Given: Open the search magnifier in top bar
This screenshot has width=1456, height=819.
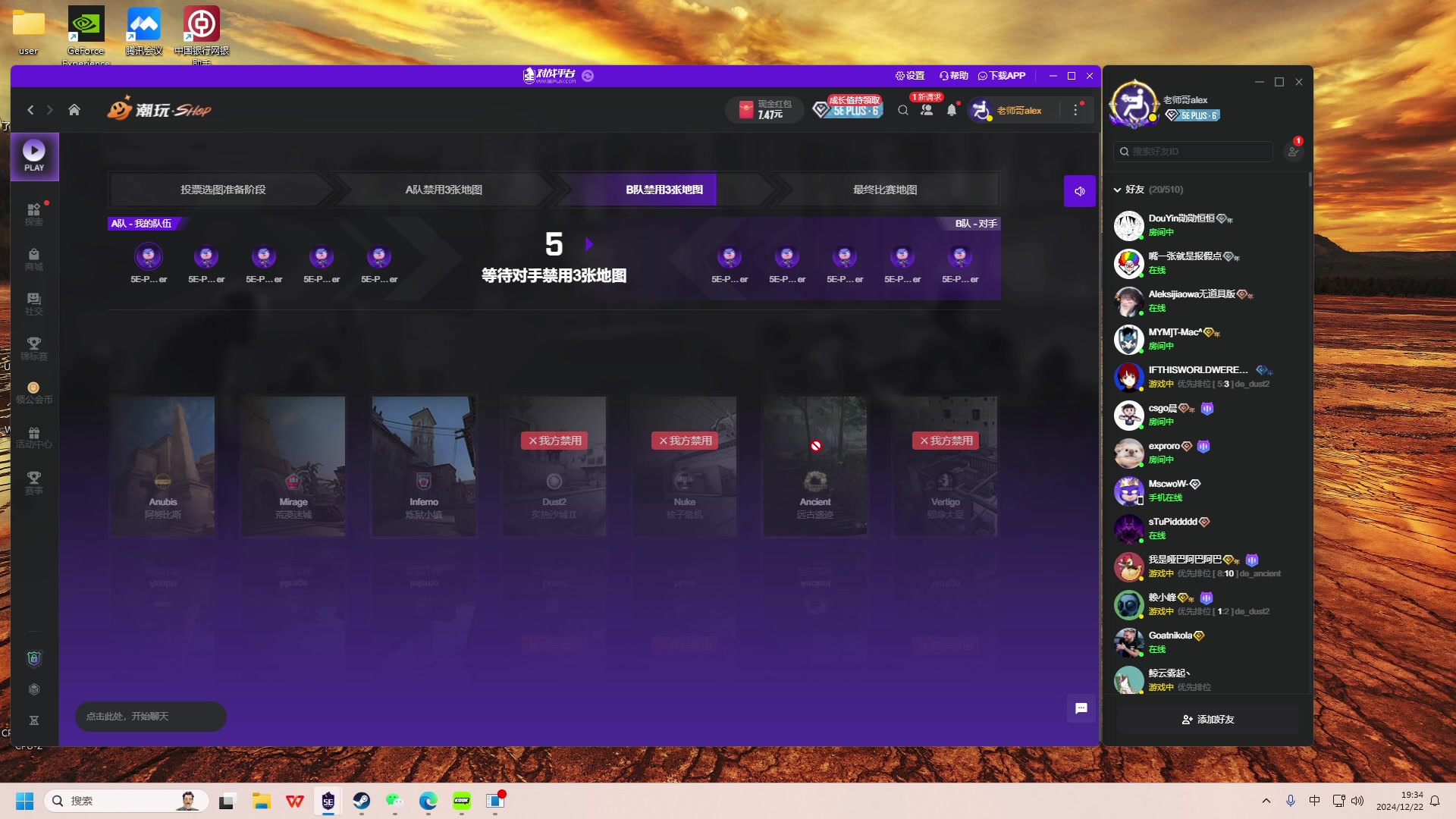Looking at the screenshot, I should pyautogui.click(x=903, y=111).
